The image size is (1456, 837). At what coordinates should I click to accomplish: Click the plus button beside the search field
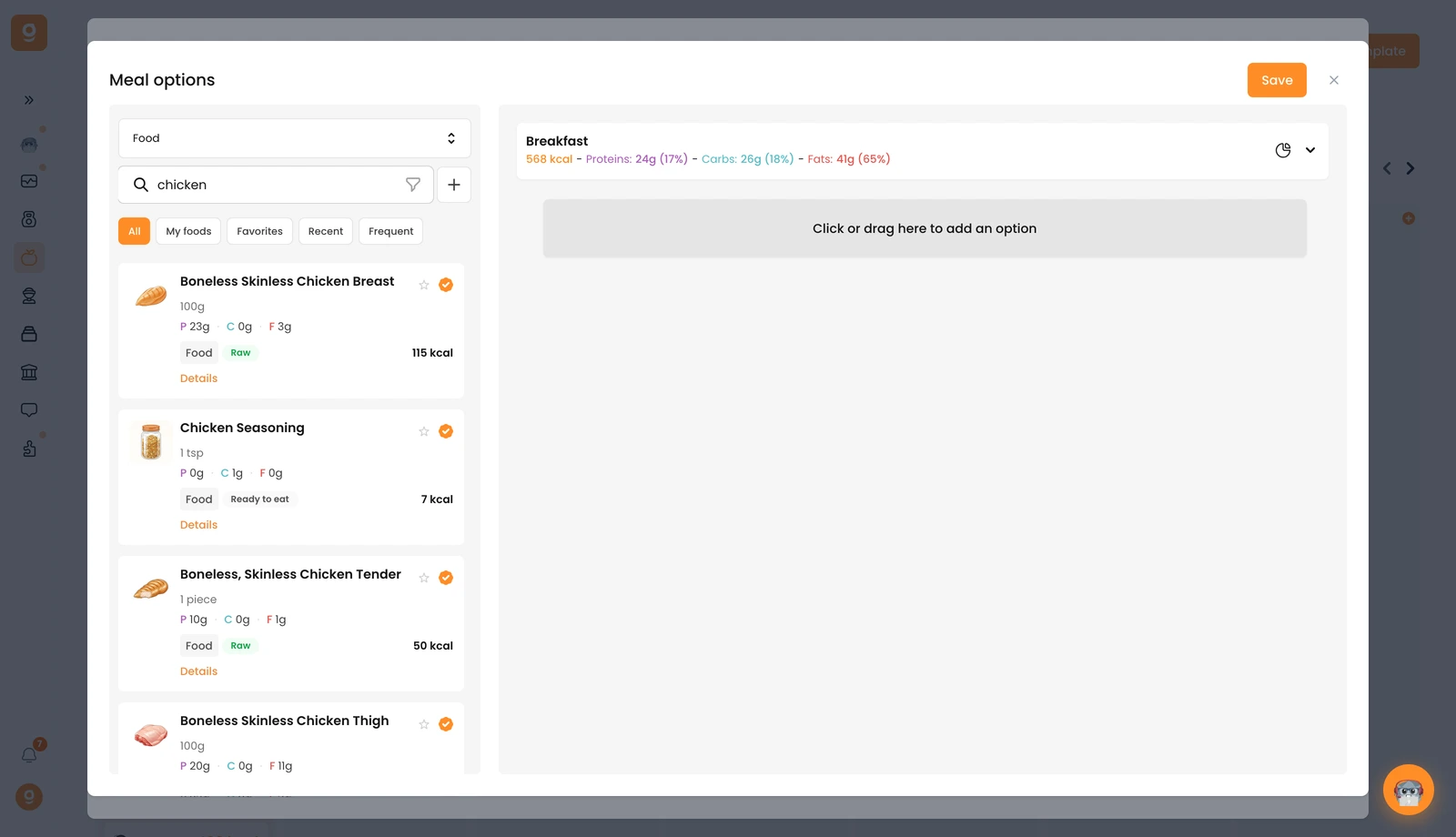(454, 185)
